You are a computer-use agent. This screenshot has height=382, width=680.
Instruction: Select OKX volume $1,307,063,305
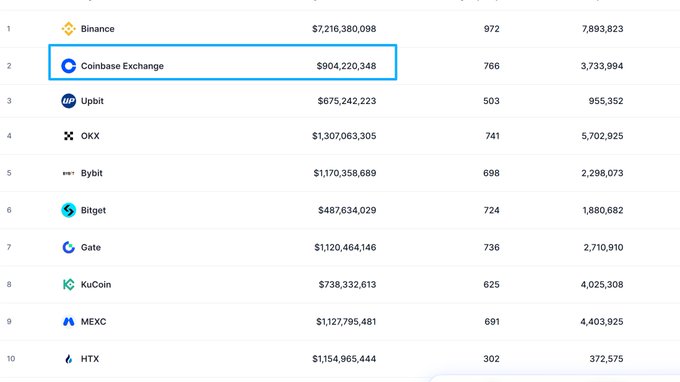344,136
